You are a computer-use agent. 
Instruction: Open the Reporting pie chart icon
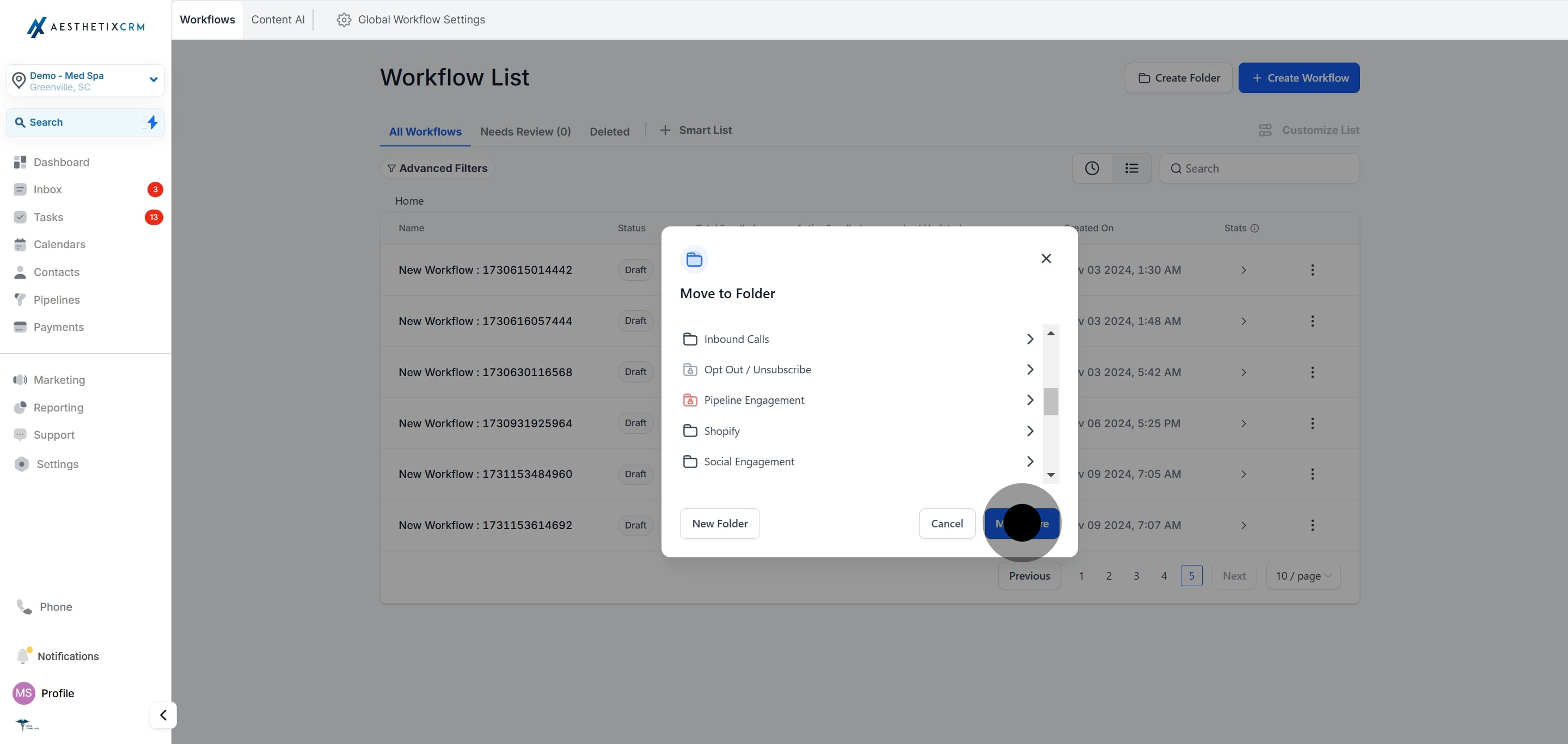point(20,408)
